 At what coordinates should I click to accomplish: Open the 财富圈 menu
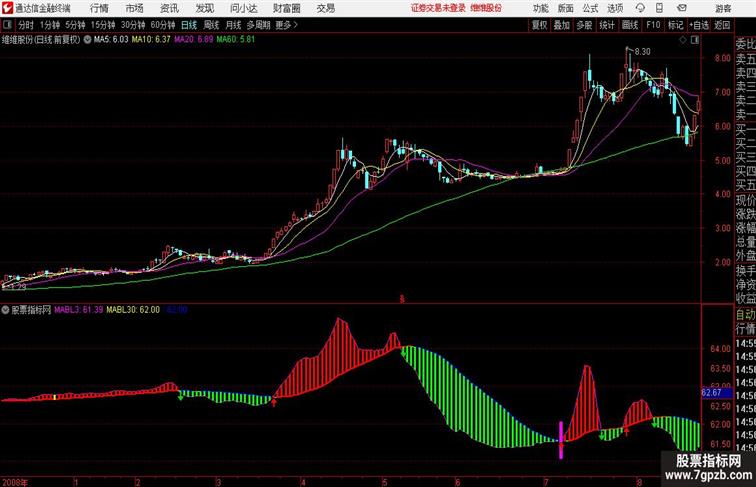[286, 8]
